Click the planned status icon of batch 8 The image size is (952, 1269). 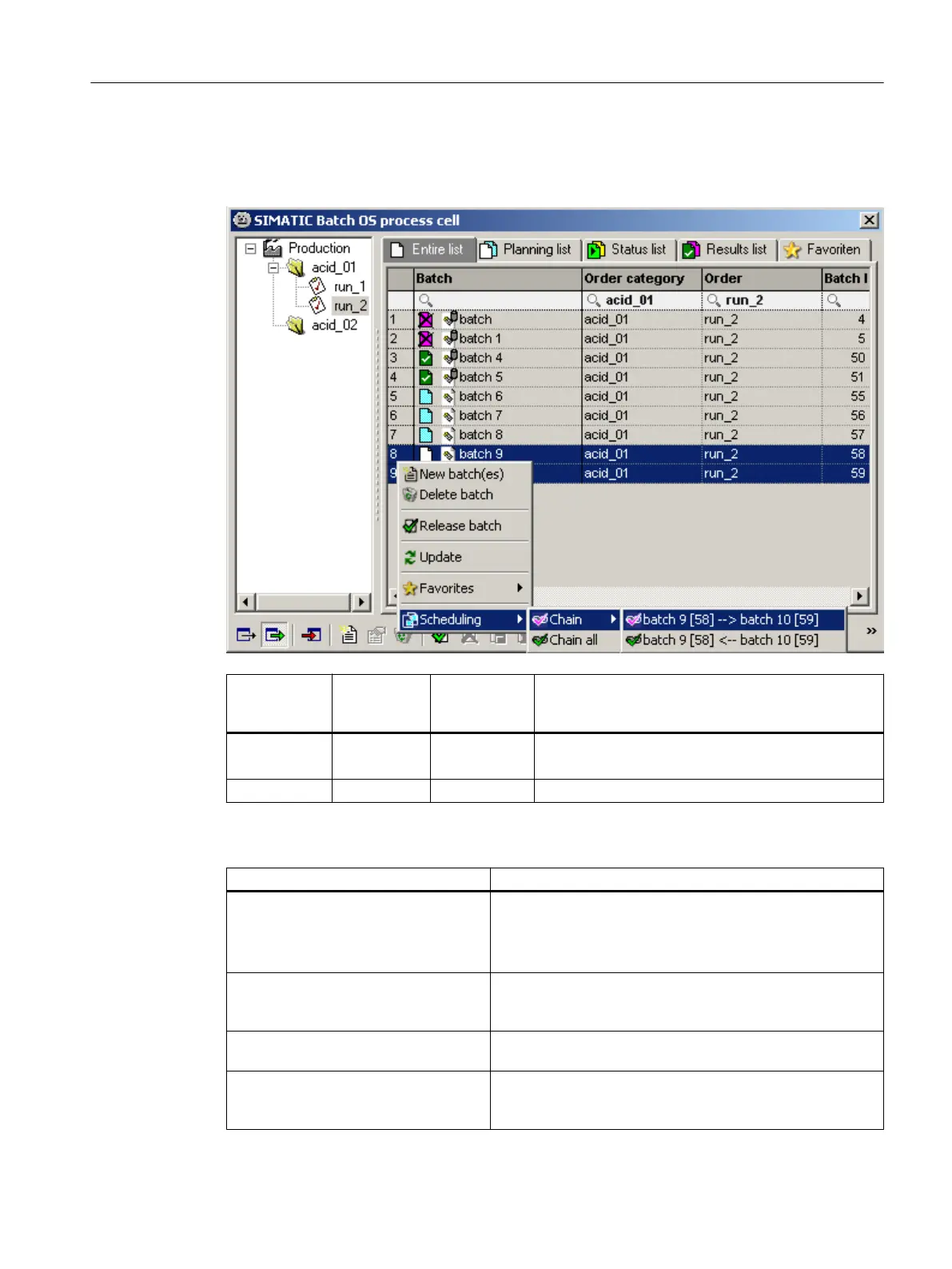pyautogui.click(x=425, y=435)
